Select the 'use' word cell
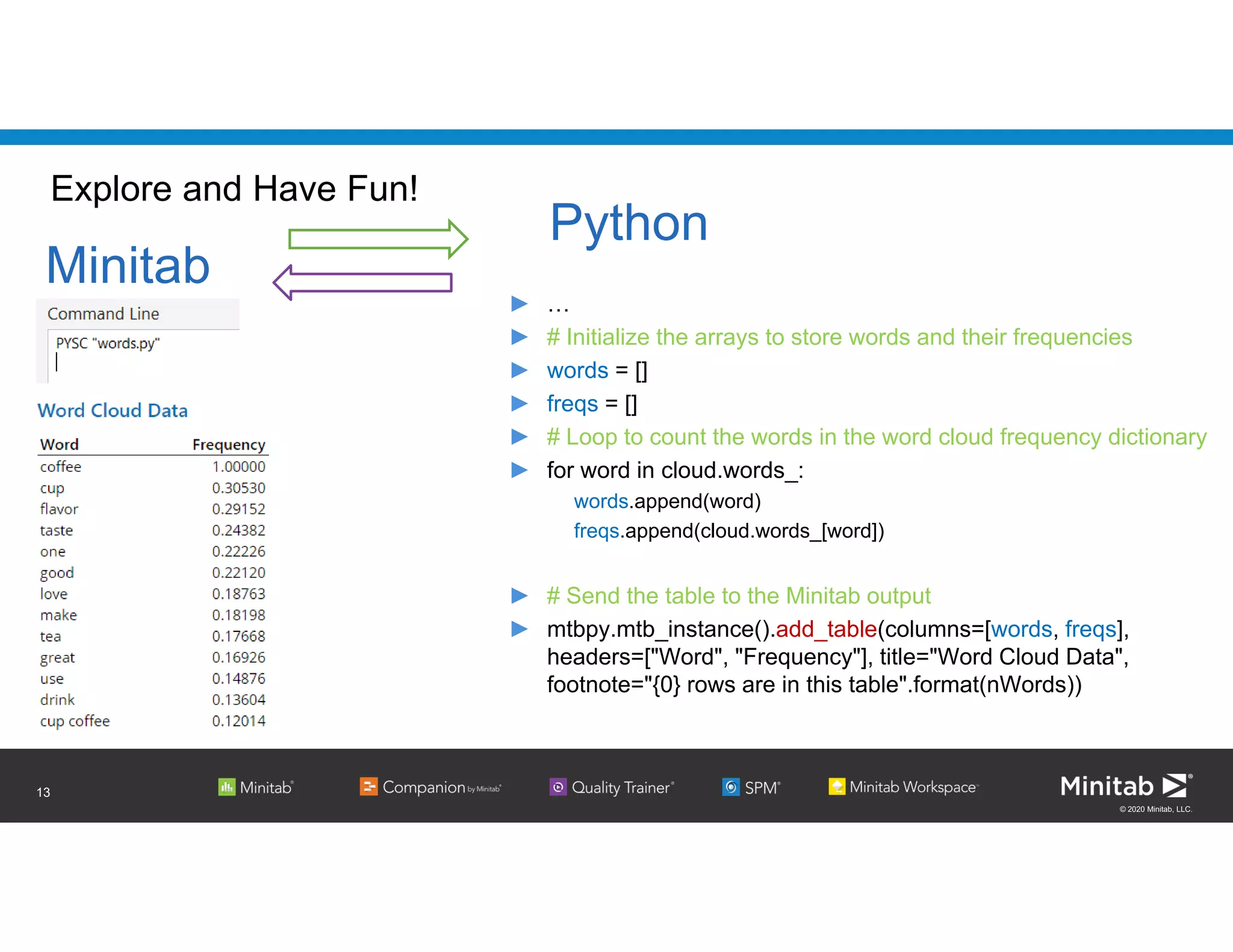The image size is (1233, 952). 52,679
